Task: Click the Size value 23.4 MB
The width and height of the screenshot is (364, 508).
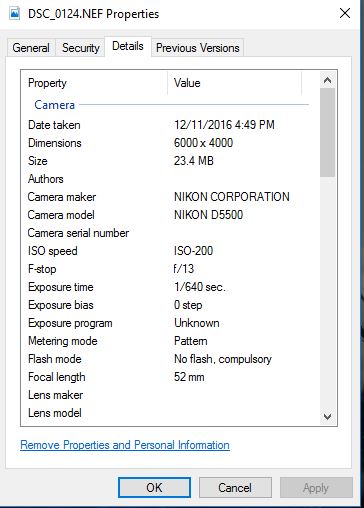Action: click(194, 161)
